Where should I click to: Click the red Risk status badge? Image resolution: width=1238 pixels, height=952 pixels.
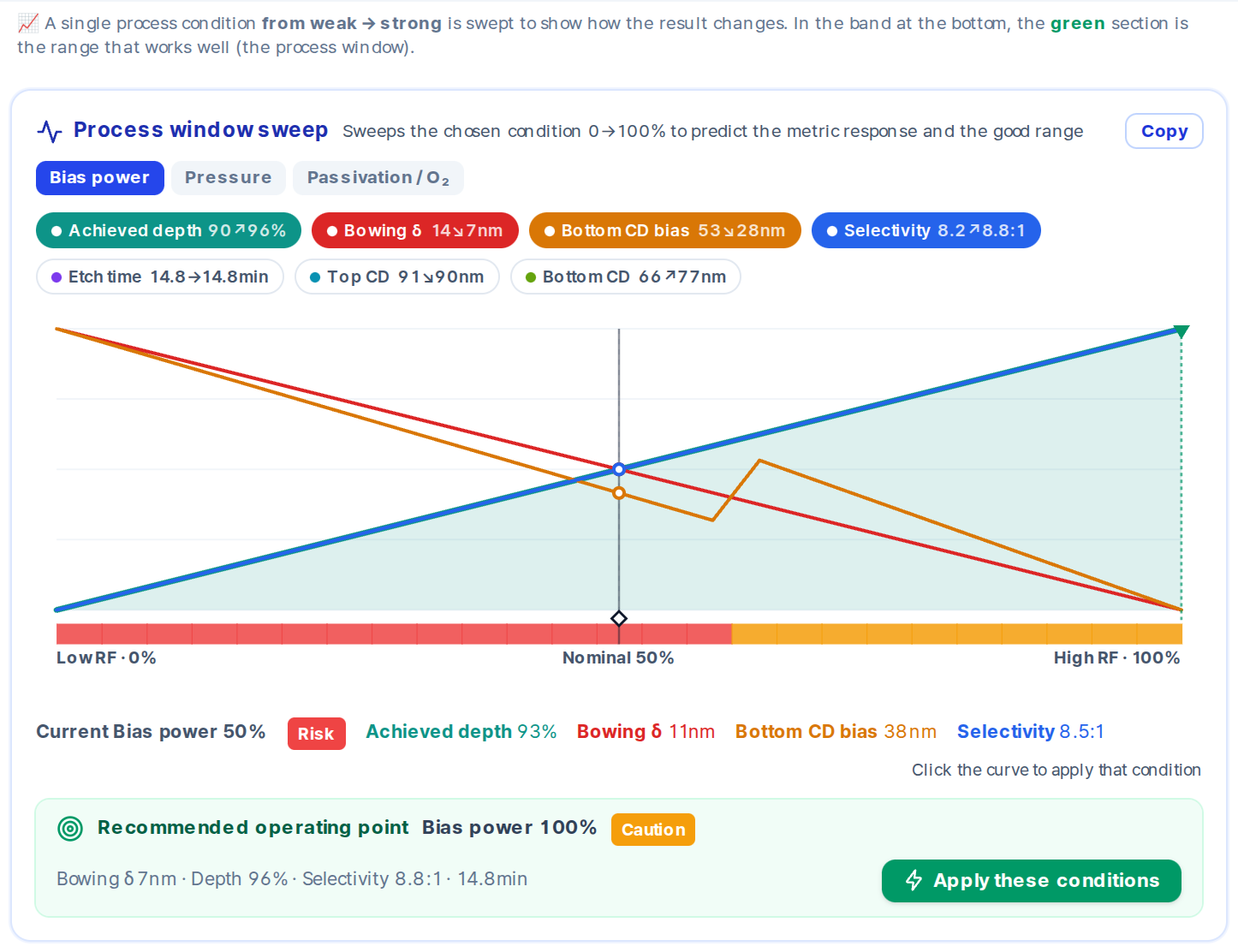tap(317, 734)
